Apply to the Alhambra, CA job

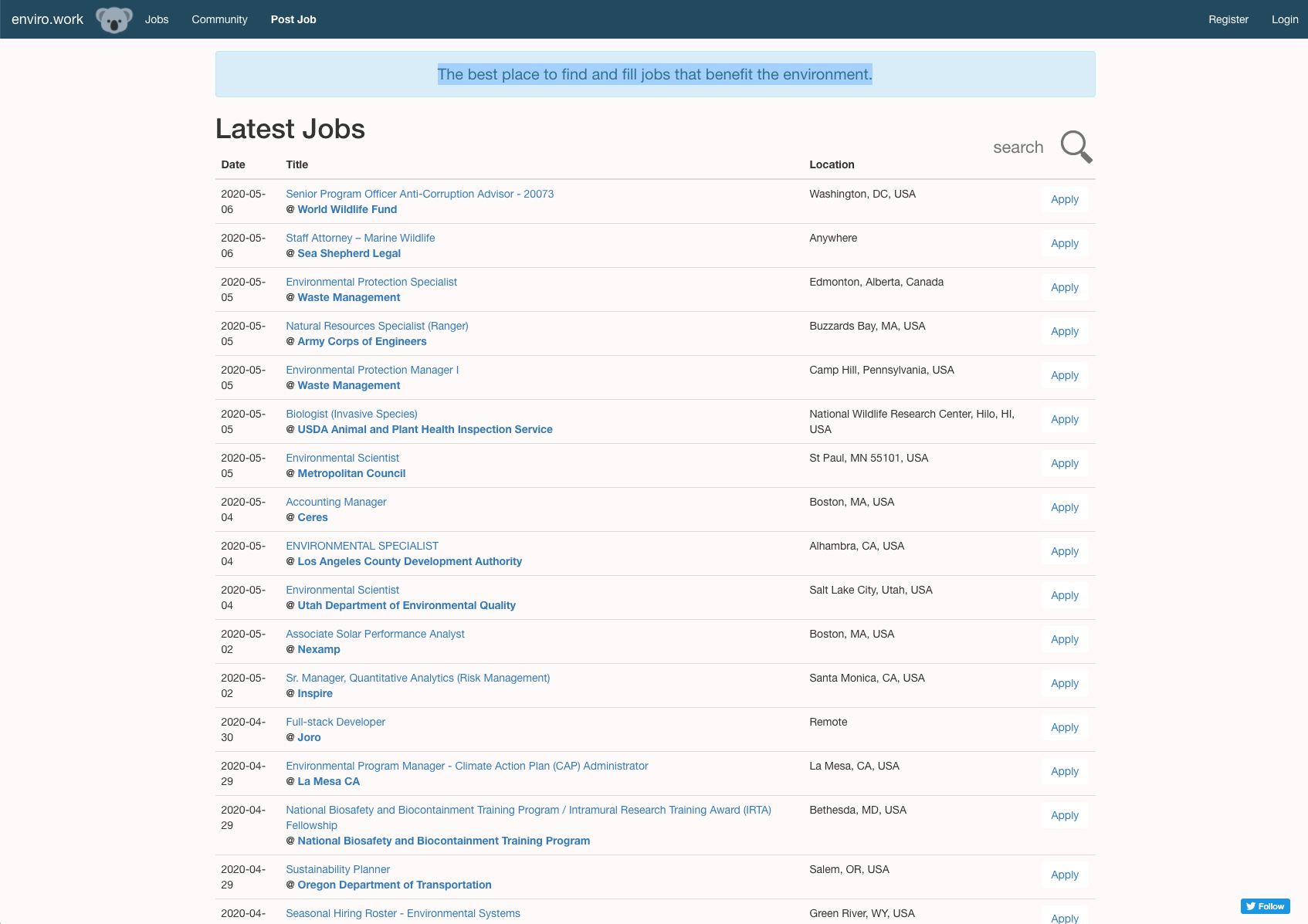pyautogui.click(x=1064, y=551)
